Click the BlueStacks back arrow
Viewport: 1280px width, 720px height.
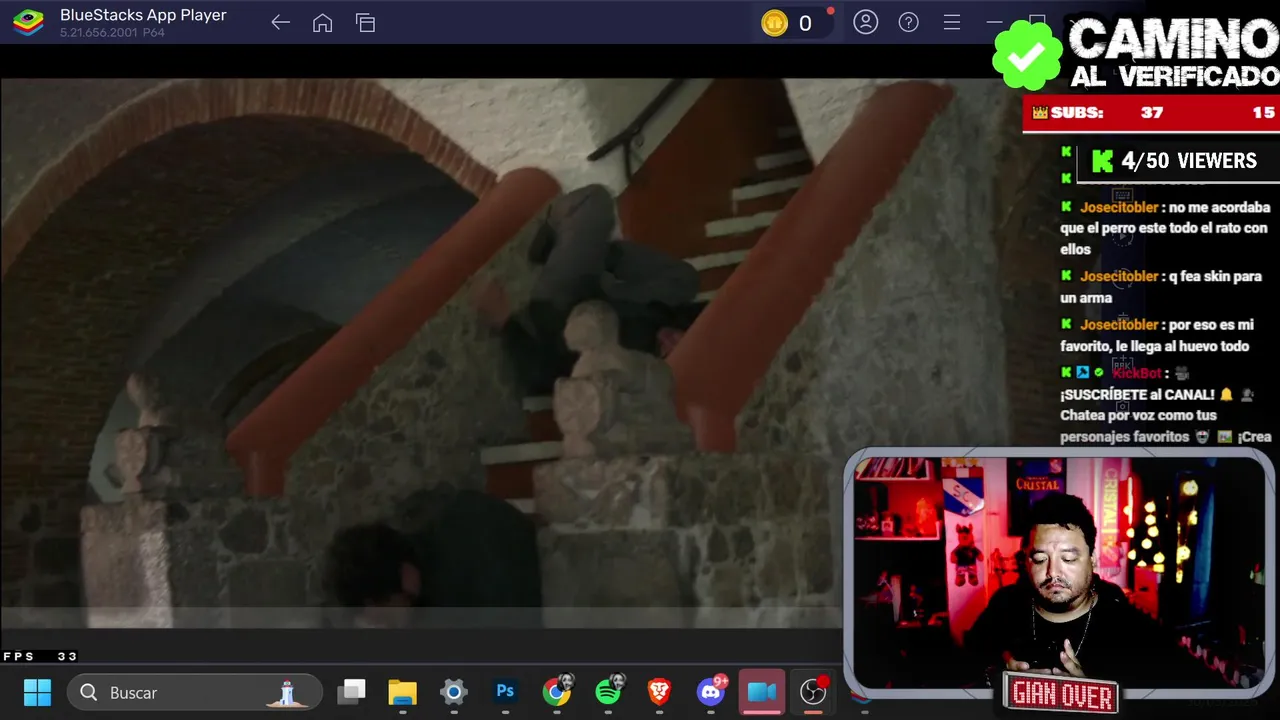(280, 23)
